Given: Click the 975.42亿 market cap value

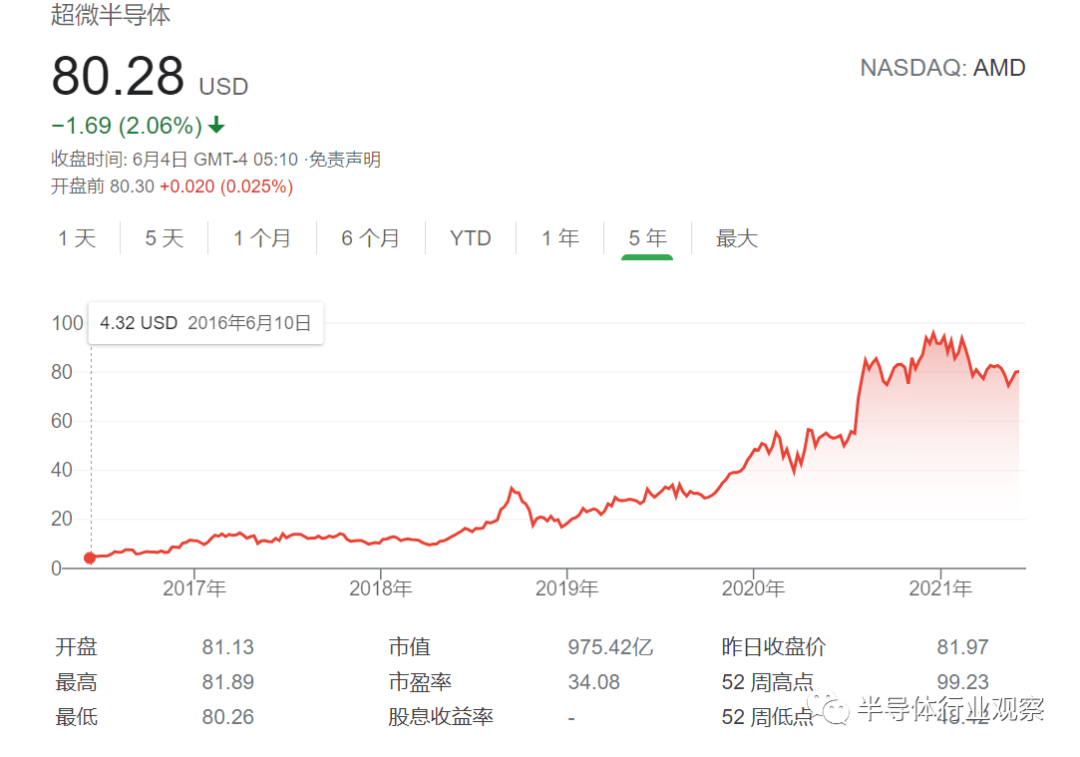Looking at the screenshot, I should pyautogui.click(x=610, y=647).
